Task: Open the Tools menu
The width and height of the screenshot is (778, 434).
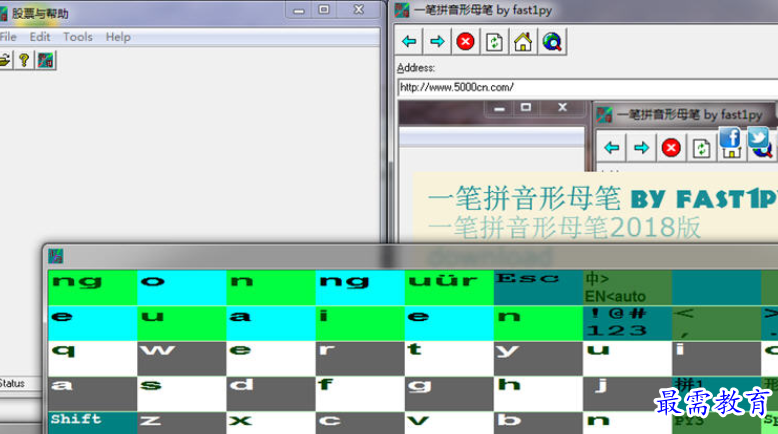Action: pos(78,37)
